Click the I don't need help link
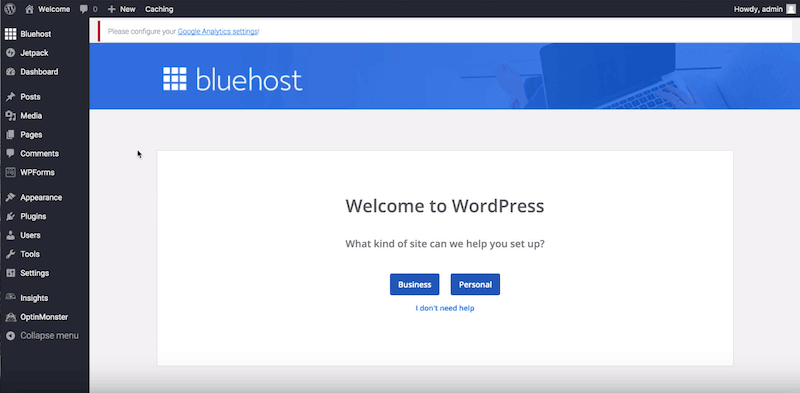The width and height of the screenshot is (800, 393). [445, 308]
